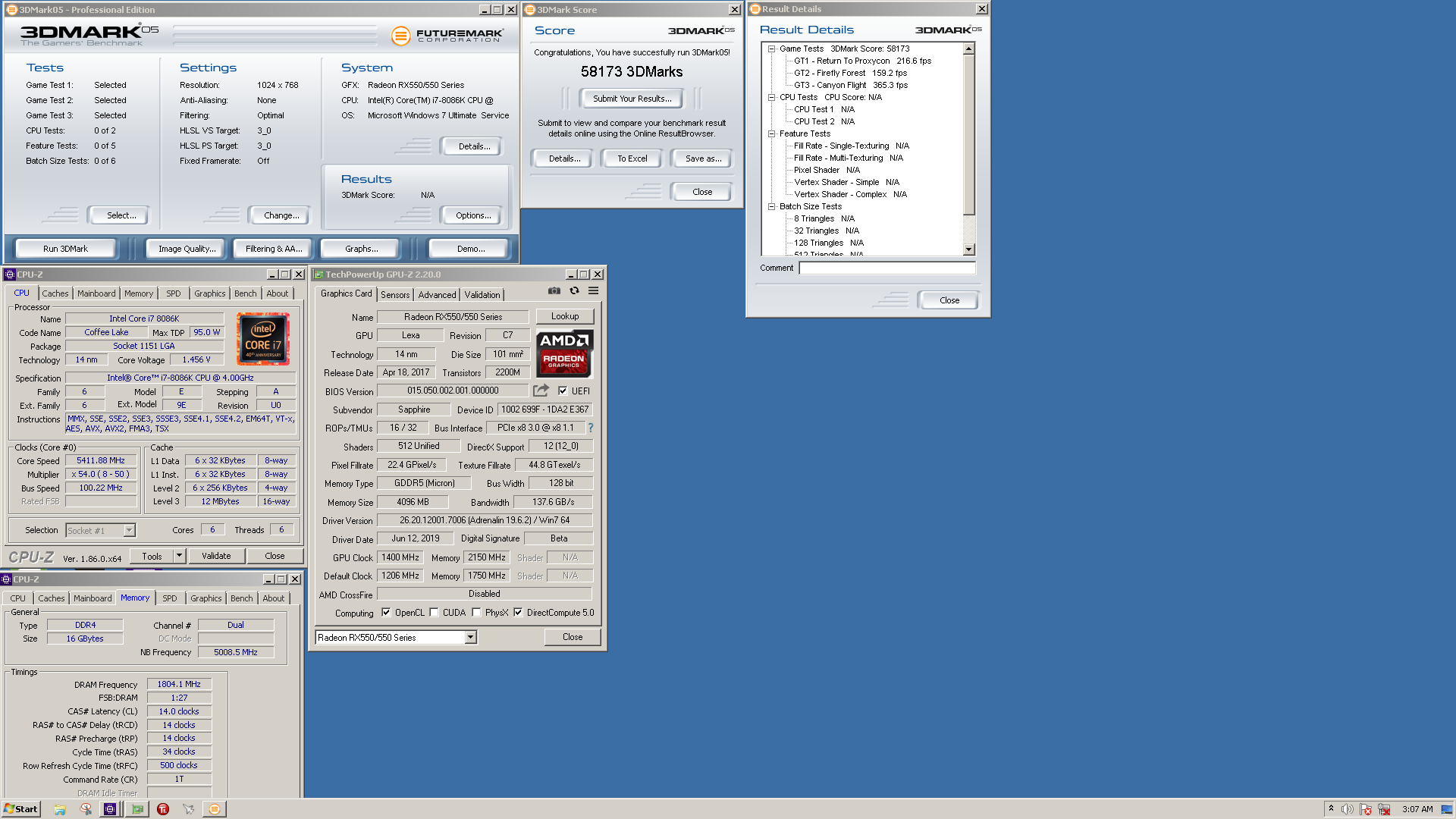Switch to CPU-Z via purple taskbar icon

click(x=110, y=809)
